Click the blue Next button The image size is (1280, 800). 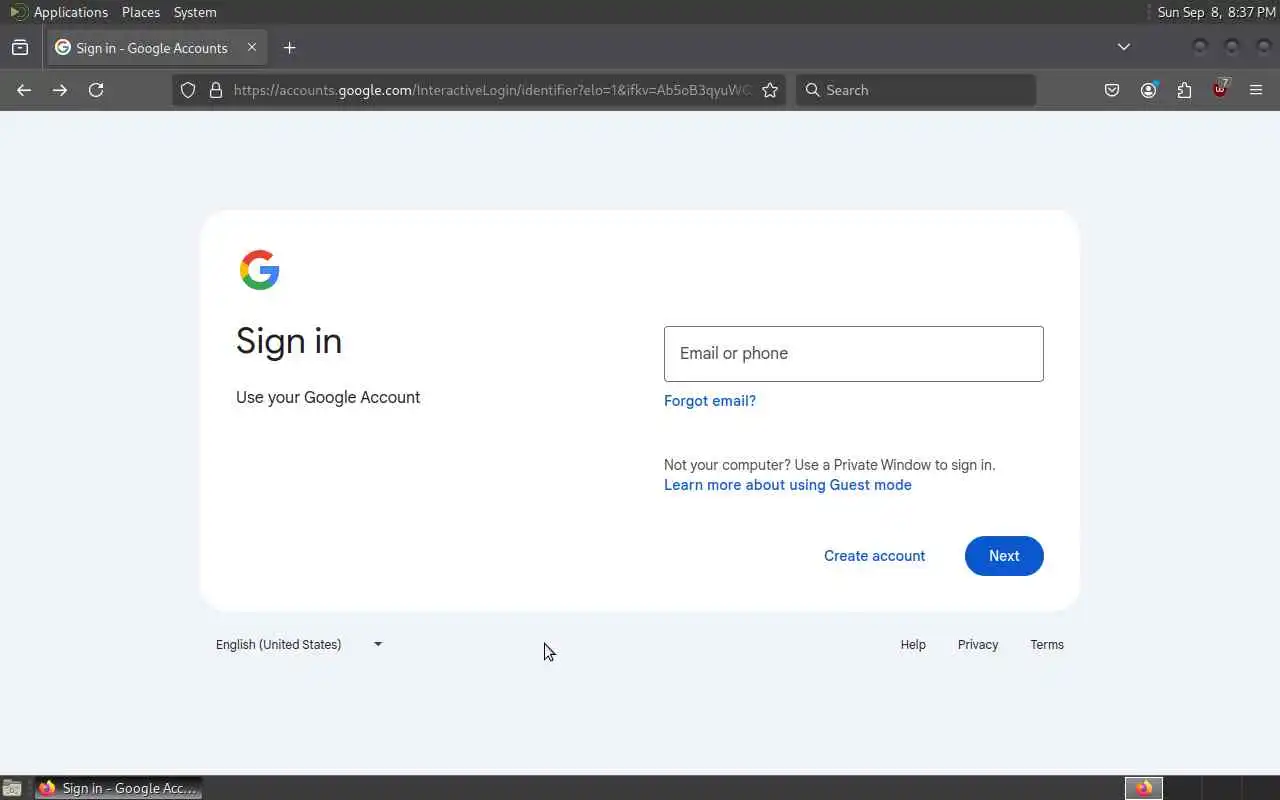click(1004, 556)
